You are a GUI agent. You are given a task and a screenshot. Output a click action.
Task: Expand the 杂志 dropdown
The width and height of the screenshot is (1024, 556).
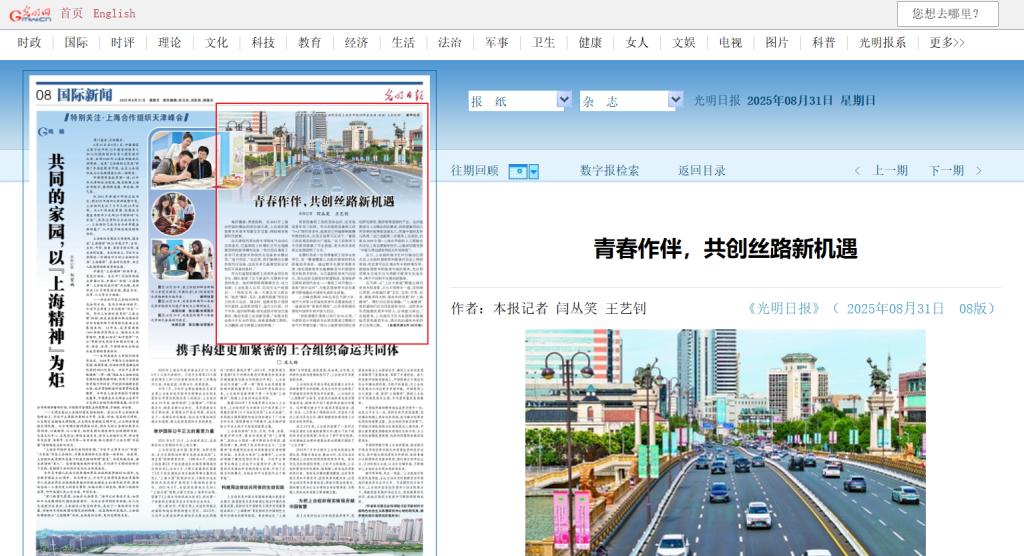click(675, 101)
